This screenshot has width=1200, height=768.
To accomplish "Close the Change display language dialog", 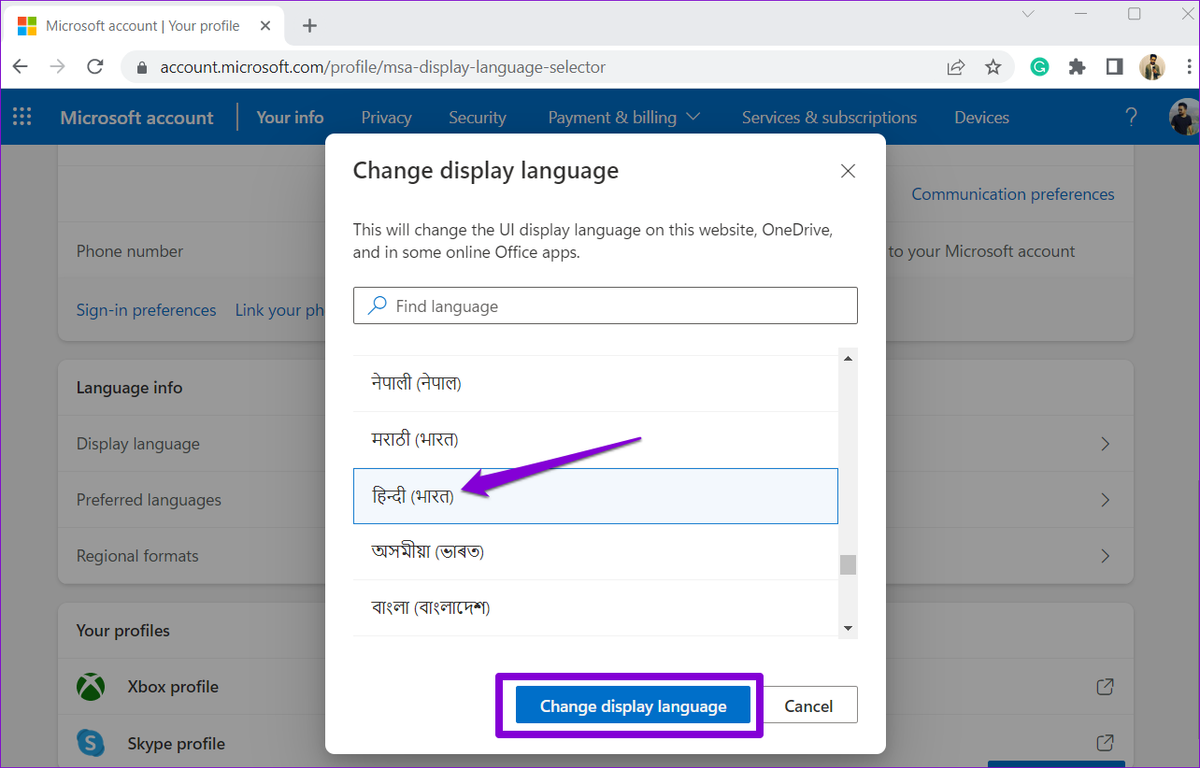I will click(x=848, y=171).
